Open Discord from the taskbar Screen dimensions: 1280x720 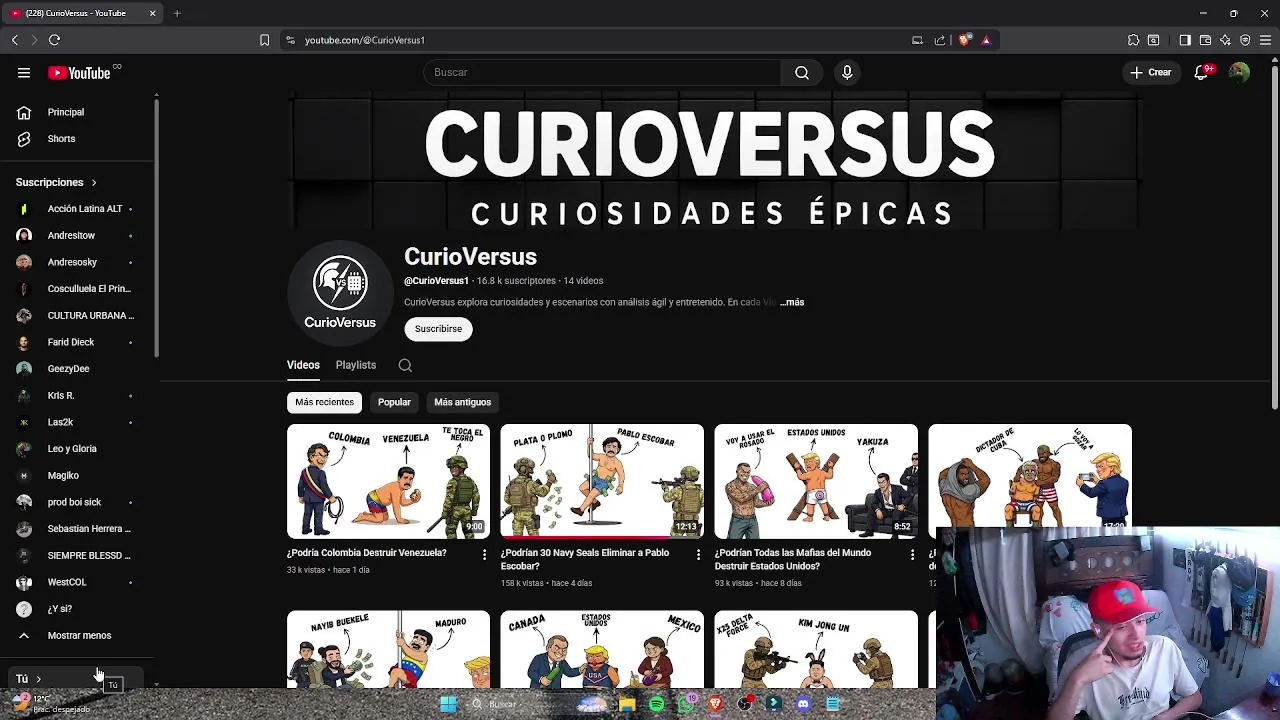803,704
